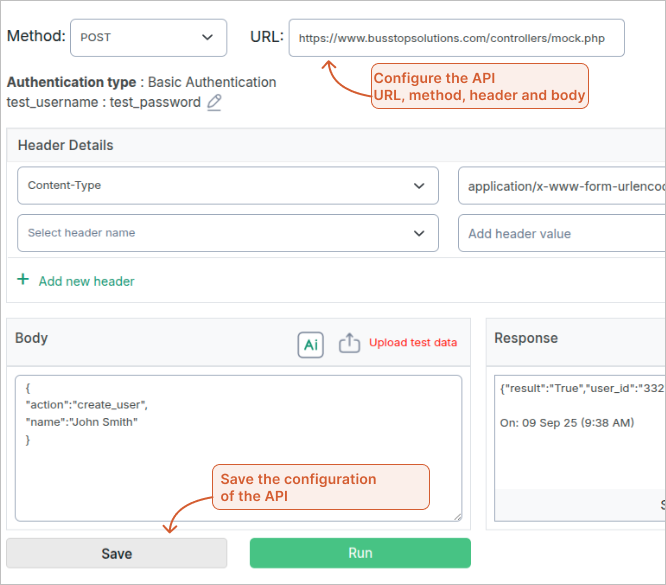Click the URL input field
The width and height of the screenshot is (666, 585).
pyautogui.click(x=456, y=38)
